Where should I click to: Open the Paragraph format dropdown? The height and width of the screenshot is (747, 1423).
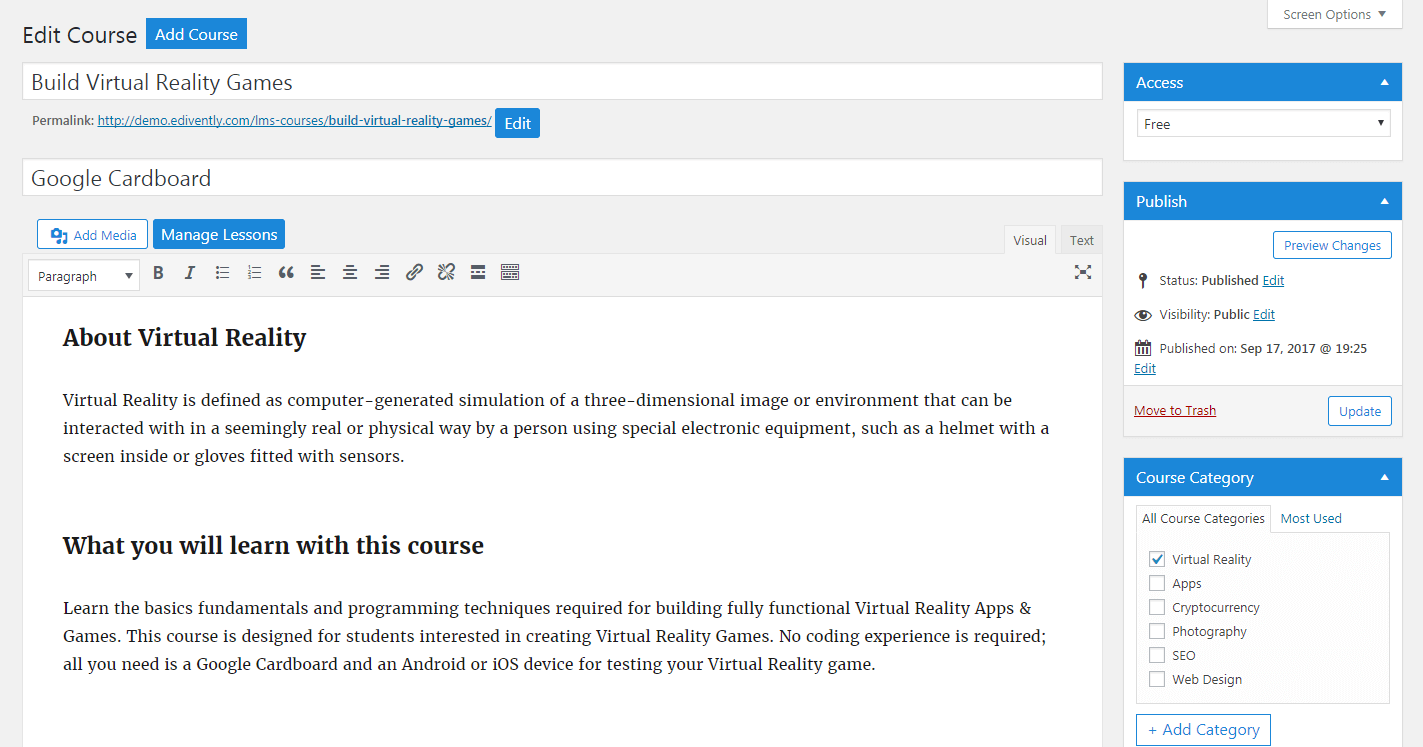tap(84, 276)
